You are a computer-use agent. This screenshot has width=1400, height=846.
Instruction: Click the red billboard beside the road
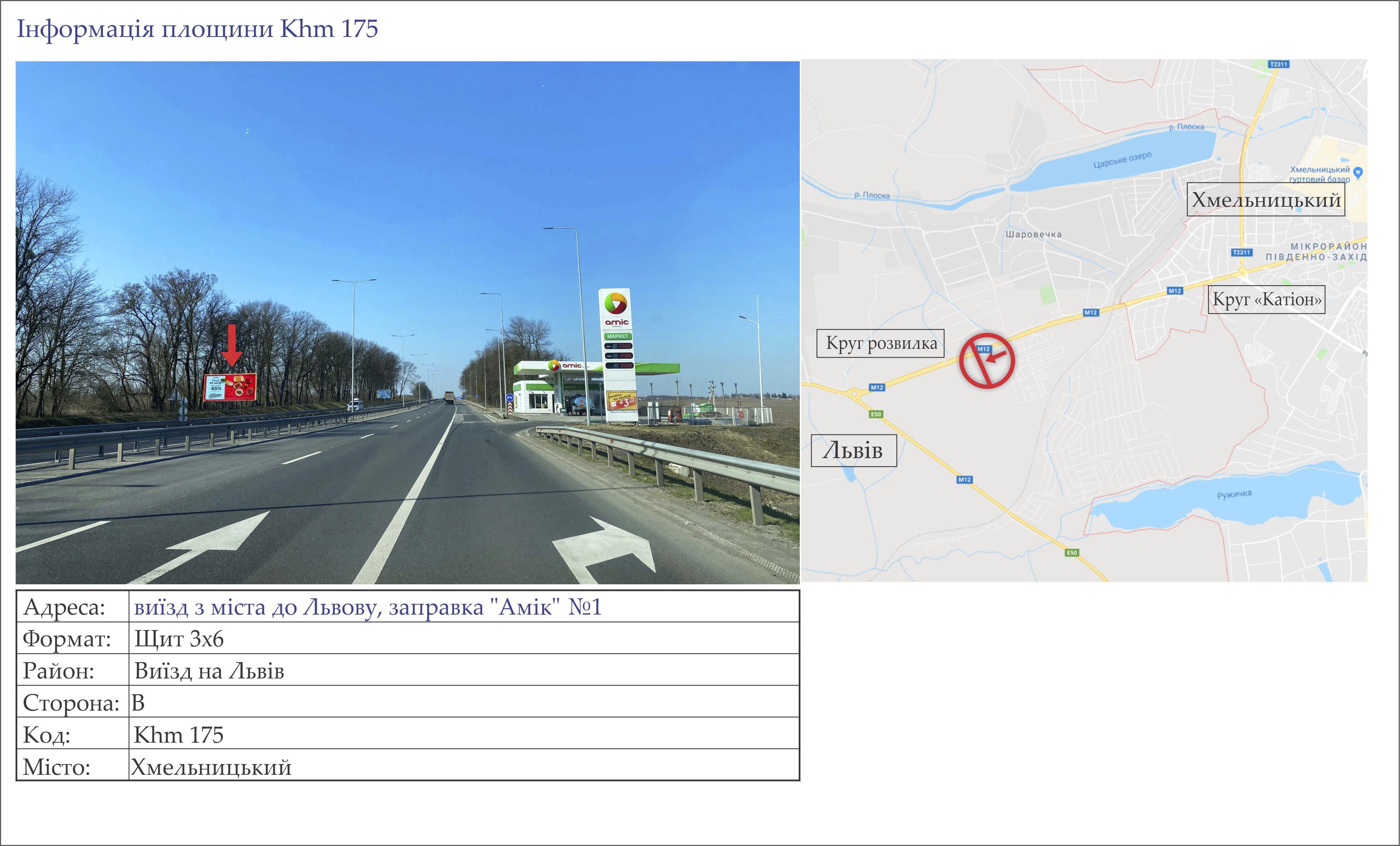(x=229, y=387)
